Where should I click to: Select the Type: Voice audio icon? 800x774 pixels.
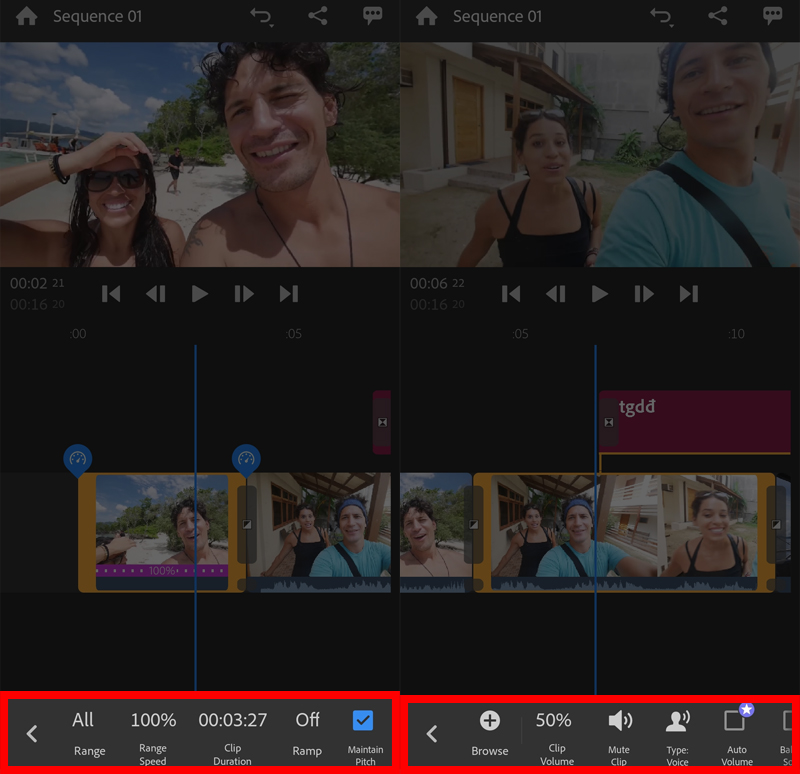[x=677, y=721]
